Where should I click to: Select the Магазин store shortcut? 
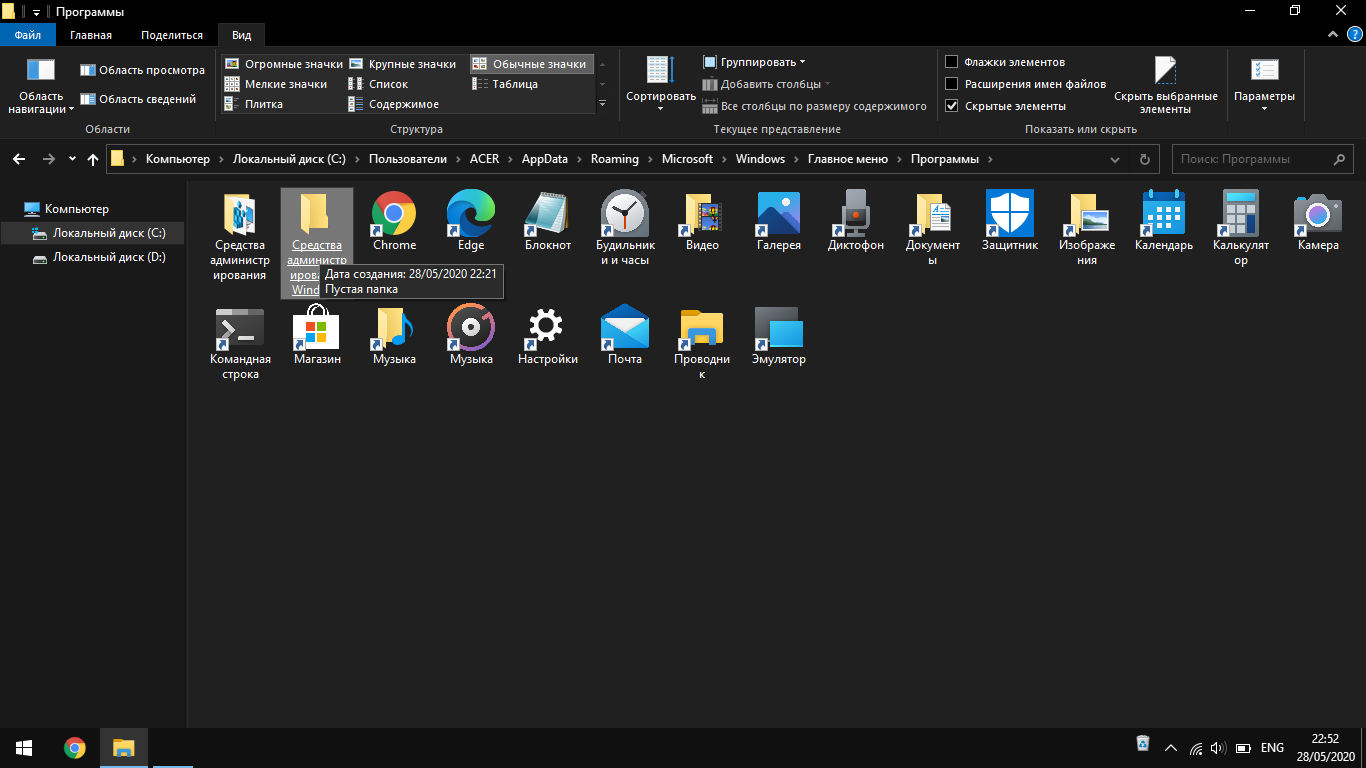pyautogui.click(x=317, y=336)
